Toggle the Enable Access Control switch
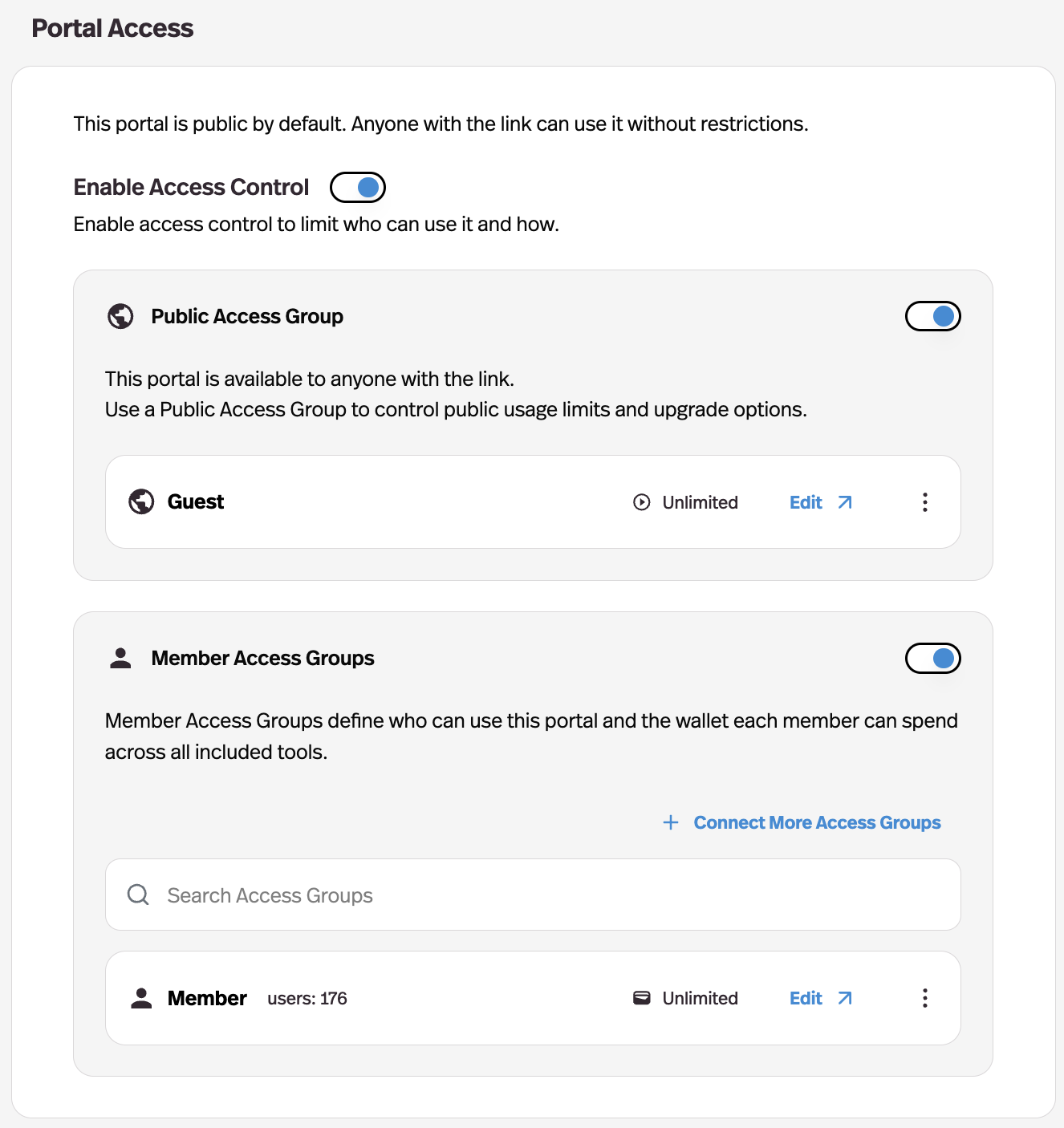This screenshot has width=1064, height=1128. point(358,187)
